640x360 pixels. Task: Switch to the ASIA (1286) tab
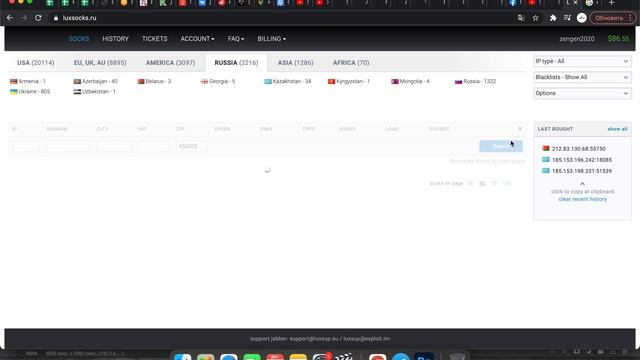click(296, 63)
